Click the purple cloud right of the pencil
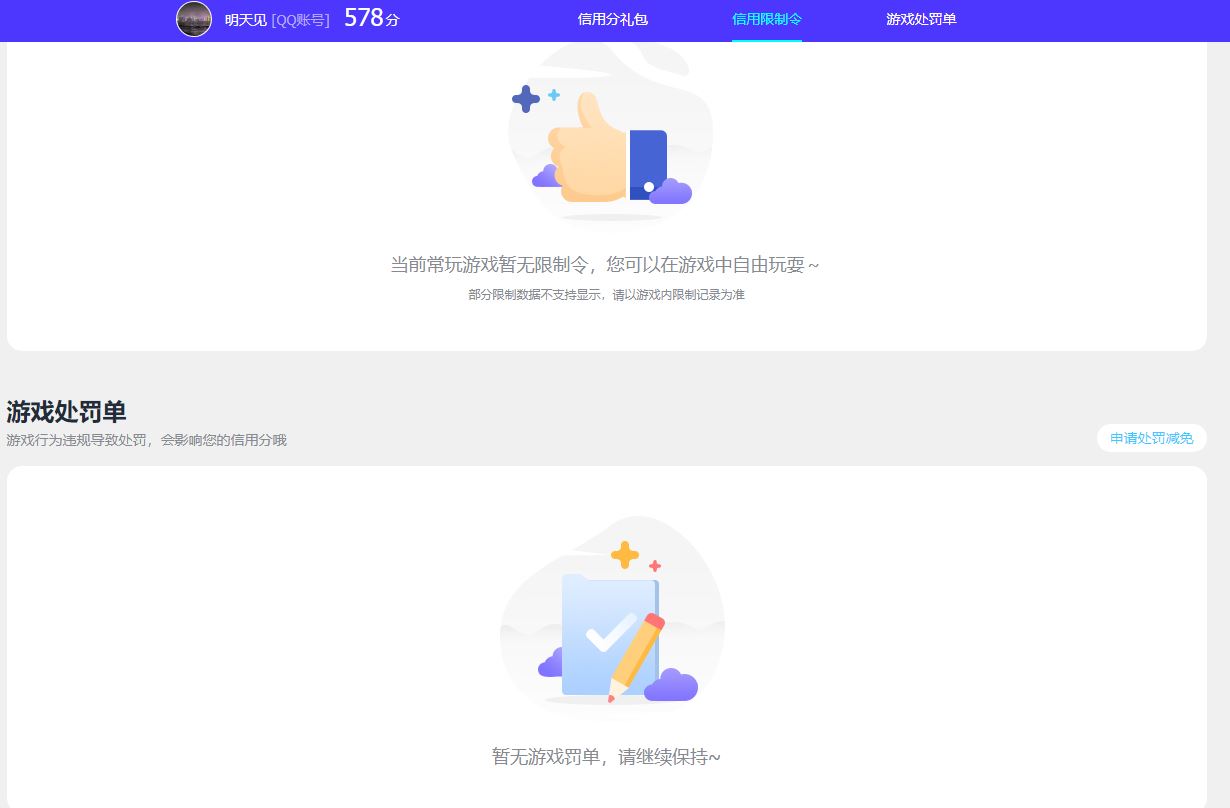 [x=671, y=686]
